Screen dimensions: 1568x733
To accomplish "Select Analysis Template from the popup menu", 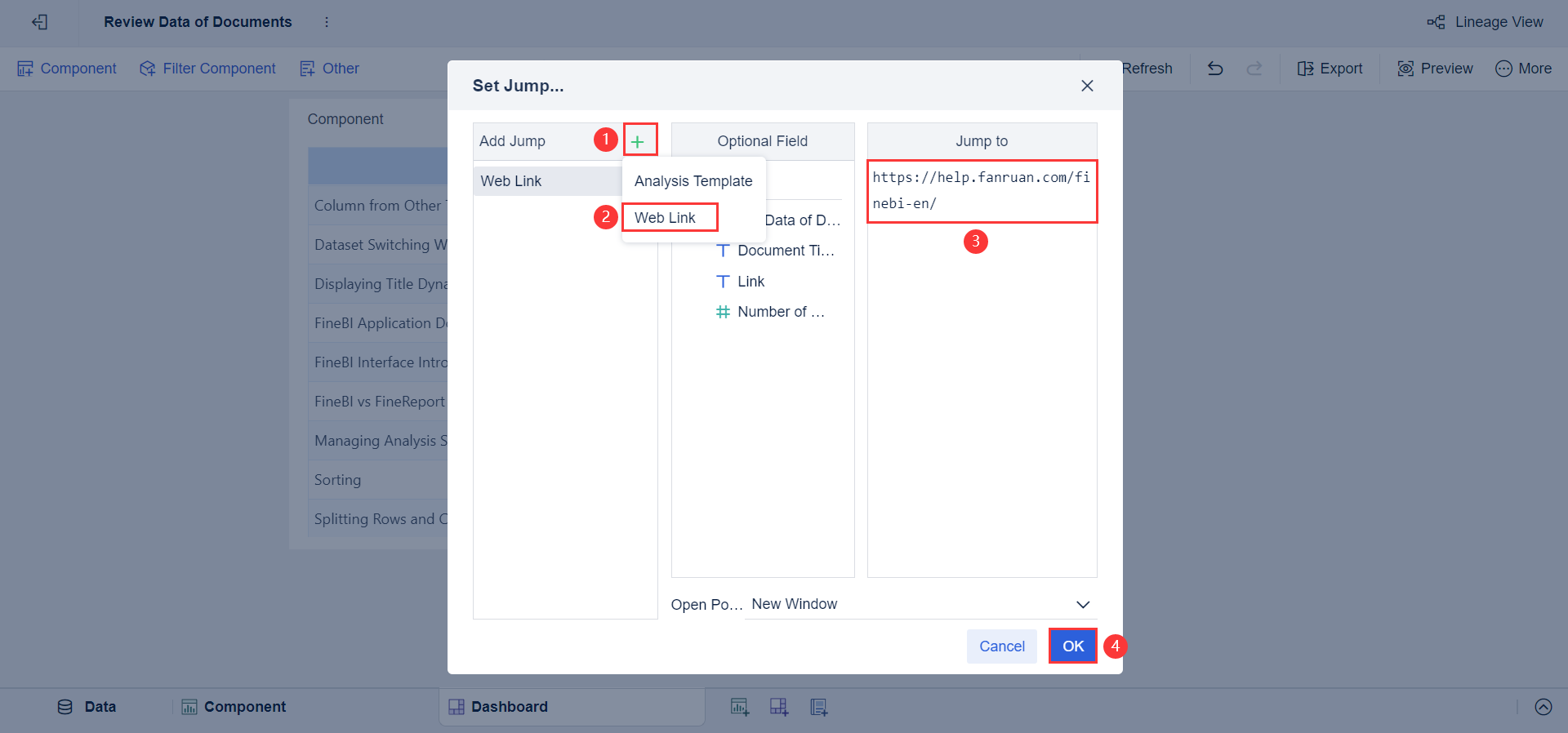I will [693, 181].
